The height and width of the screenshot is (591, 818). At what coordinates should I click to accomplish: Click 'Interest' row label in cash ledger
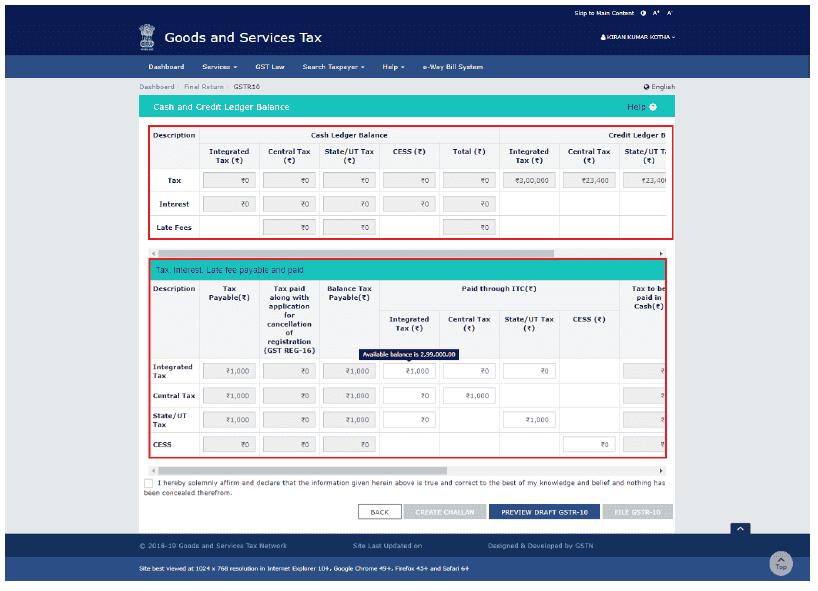point(174,204)
